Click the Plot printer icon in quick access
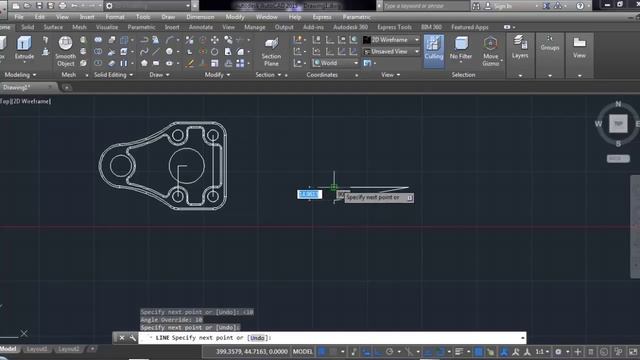The height and width of the screenshot is (360, 640). click(62, 5)
